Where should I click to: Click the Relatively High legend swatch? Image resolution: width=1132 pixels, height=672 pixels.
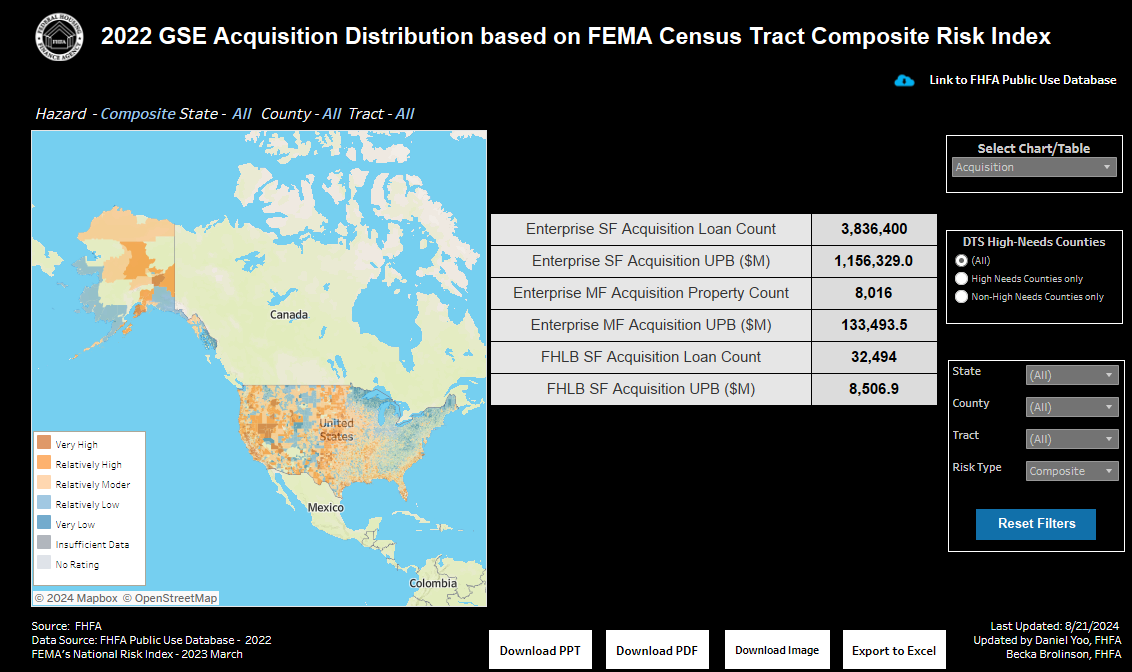[x=44, y=462]
